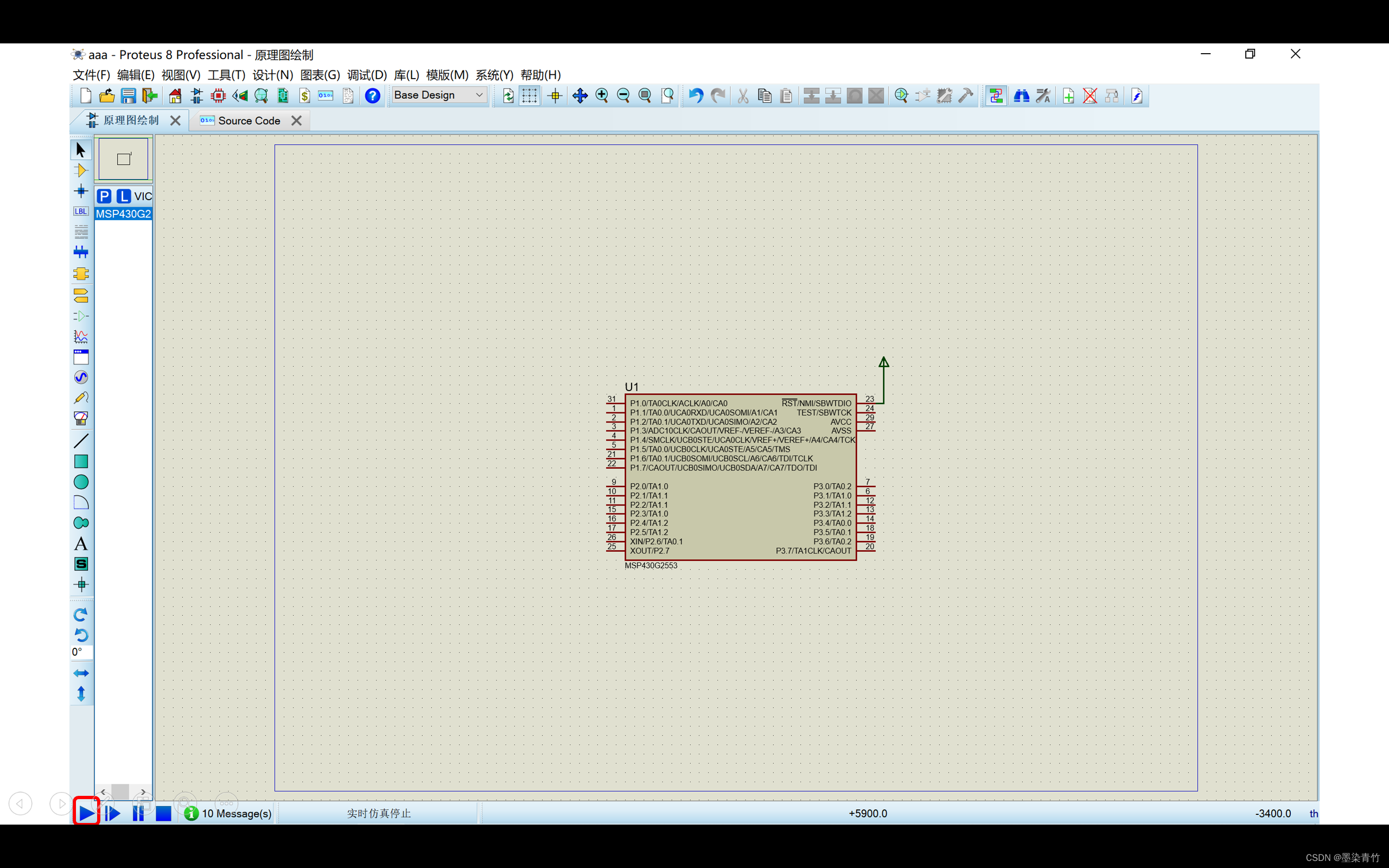Click the Save toolbar icon
This screenshot has height=868, width=1389.
(128, 96)
